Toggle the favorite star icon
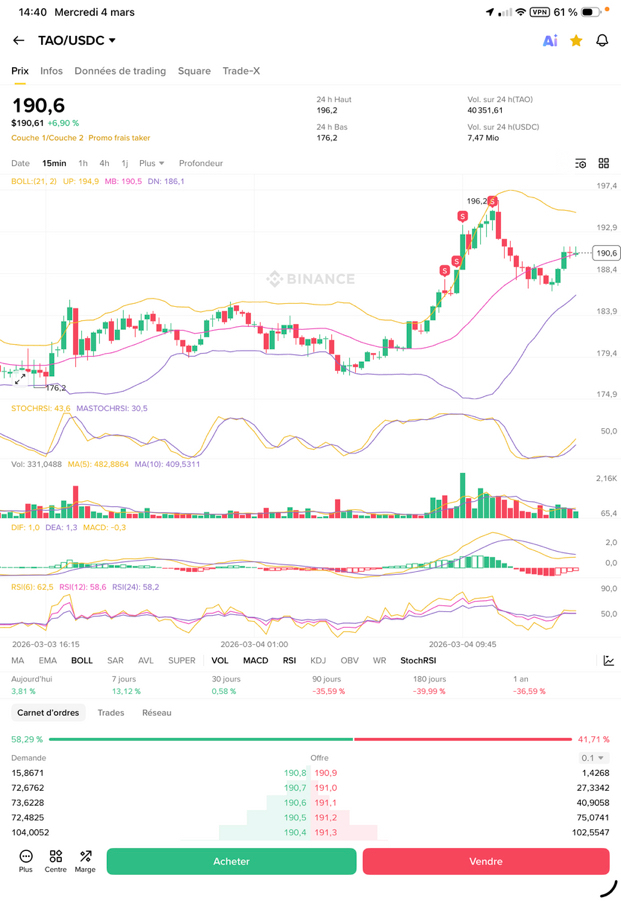Image resolution: width=621 pixels, height=901 pixels. pyautogui.click(x=576, y=40)
